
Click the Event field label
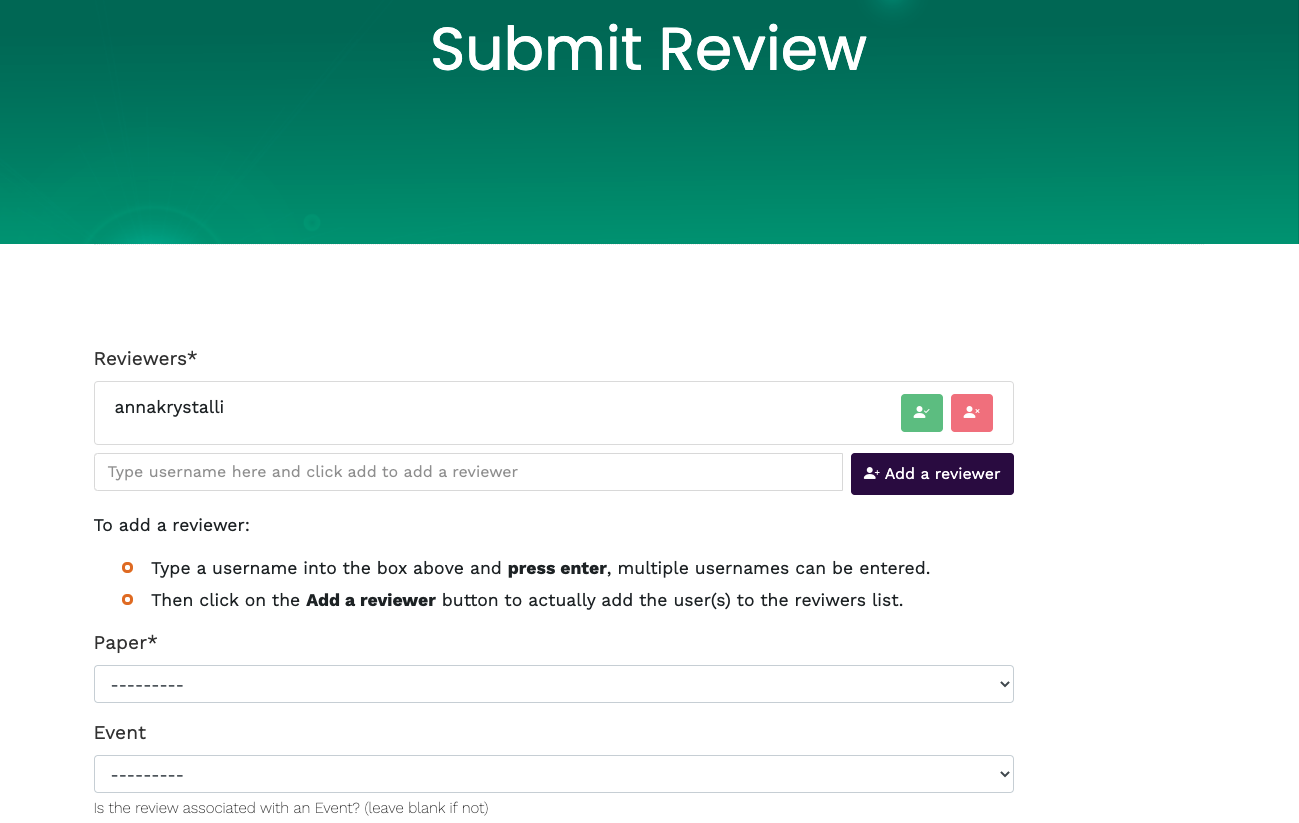120,733
